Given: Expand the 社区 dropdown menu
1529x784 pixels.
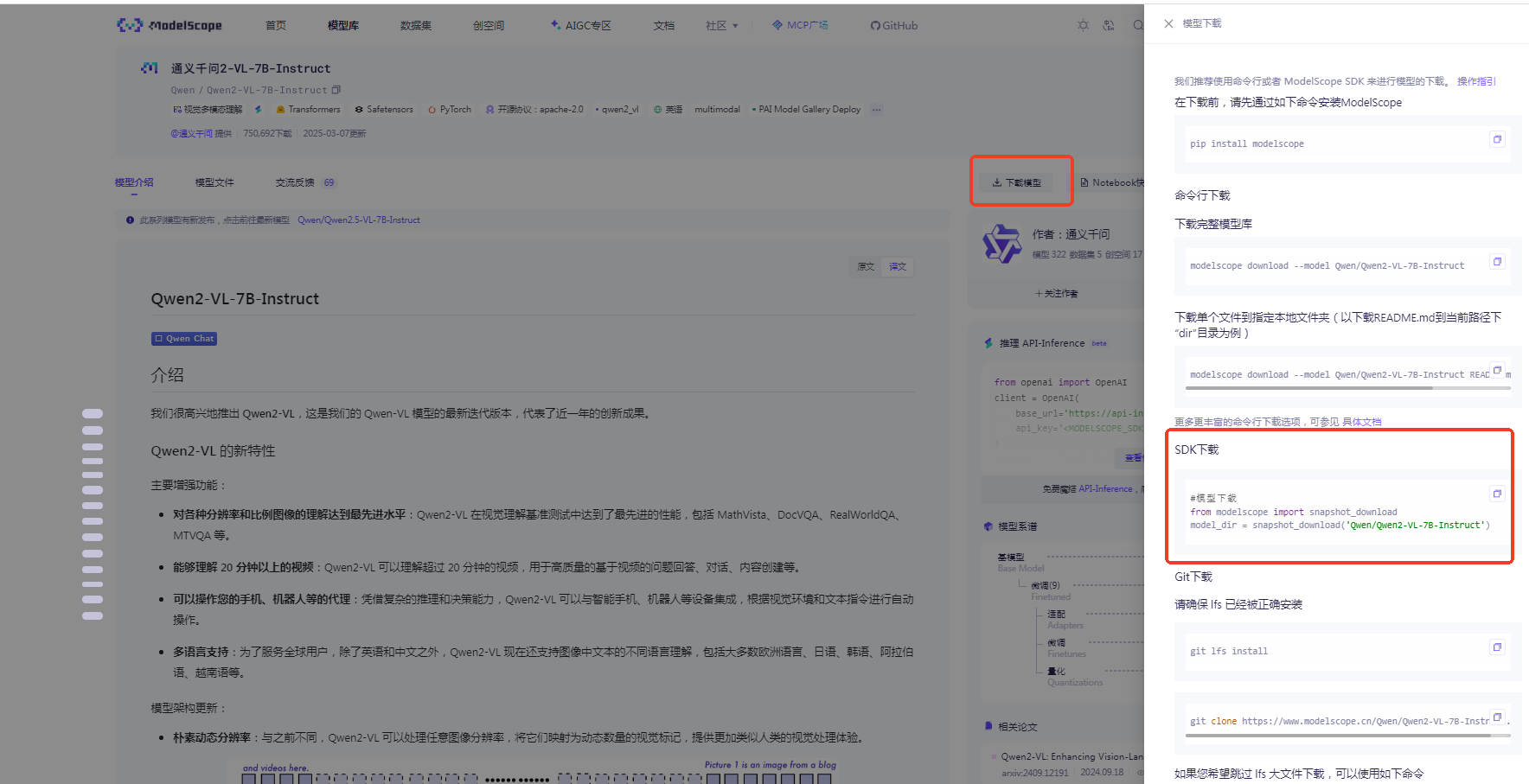Looking at the screenshot, I should pos(721,26).
